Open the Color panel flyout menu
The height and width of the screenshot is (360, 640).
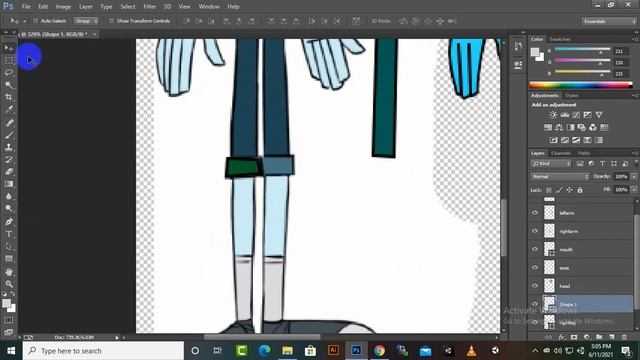pos(635,39)
